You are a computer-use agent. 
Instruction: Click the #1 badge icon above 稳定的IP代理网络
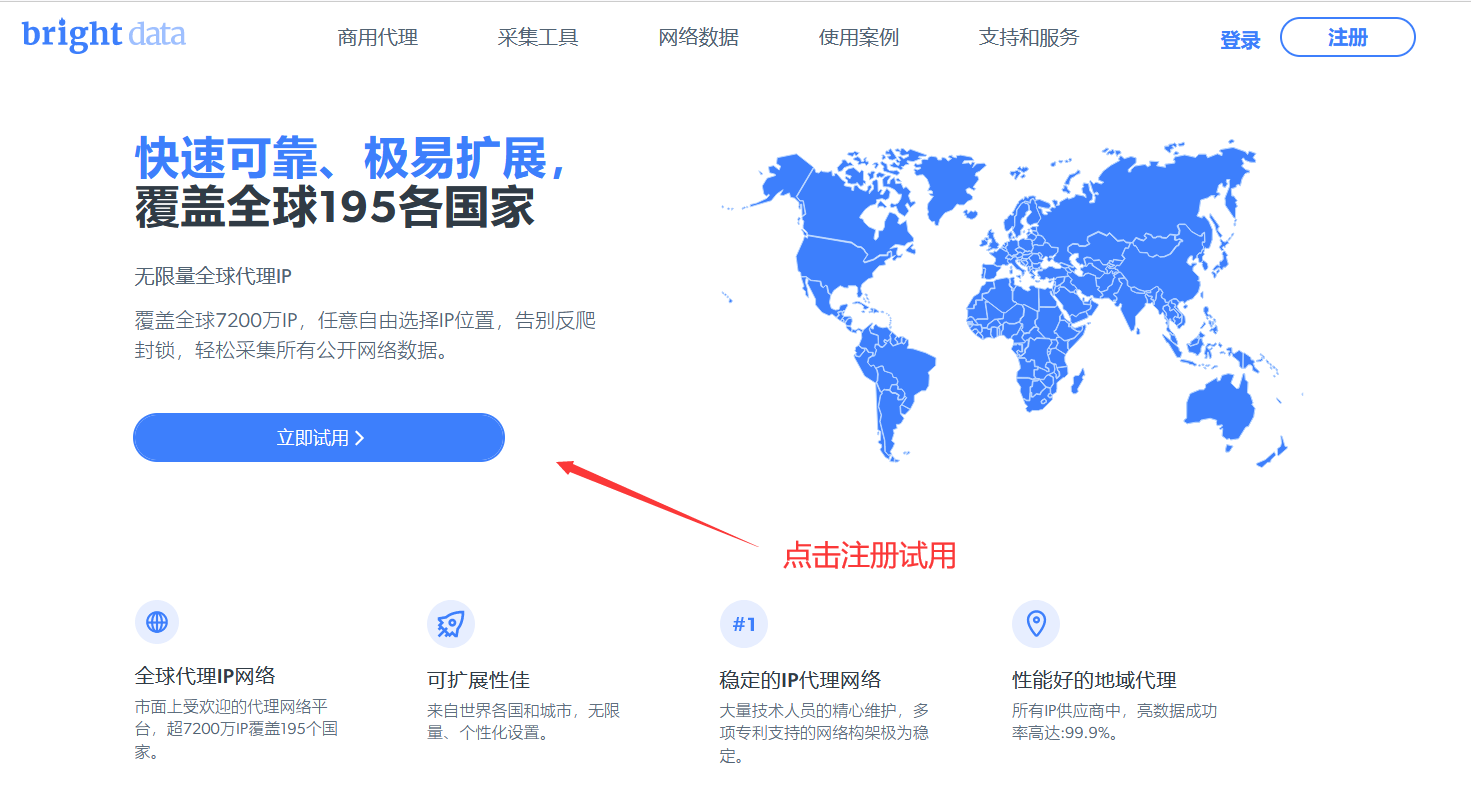[743, 622]
